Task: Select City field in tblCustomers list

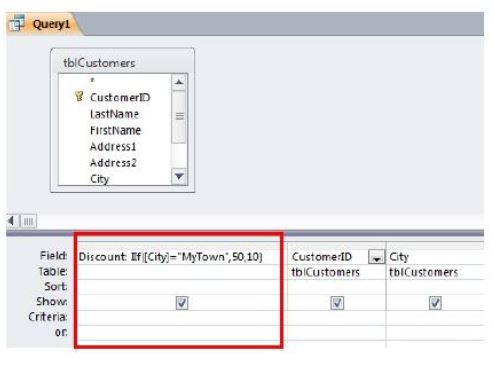Action: [100, 179]
